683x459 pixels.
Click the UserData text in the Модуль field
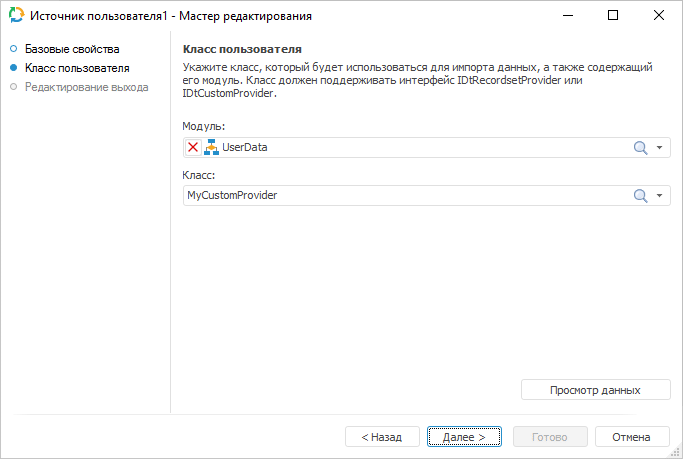coord(245,148)
